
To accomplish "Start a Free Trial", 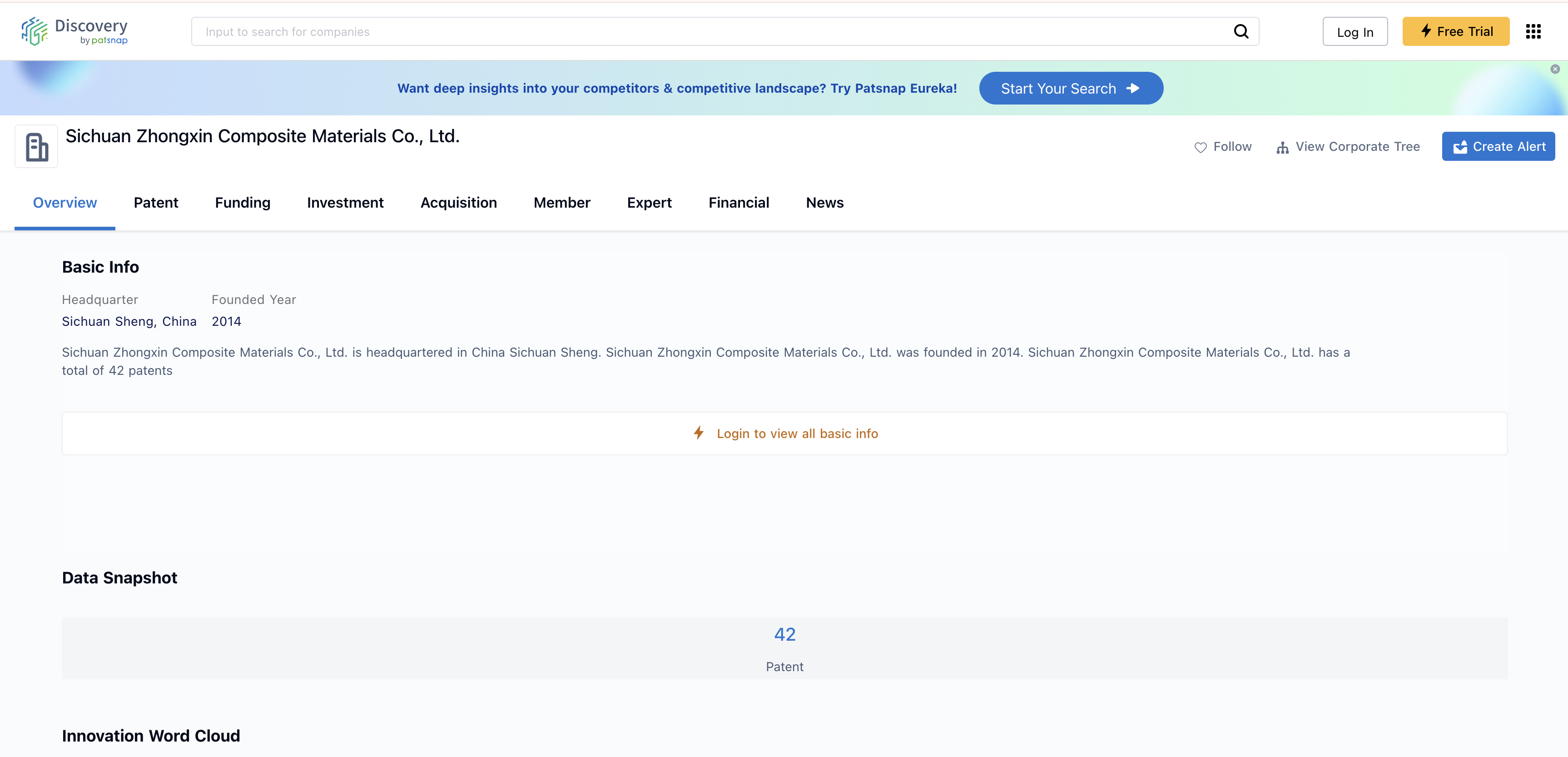I will [x=1455, y=32].
